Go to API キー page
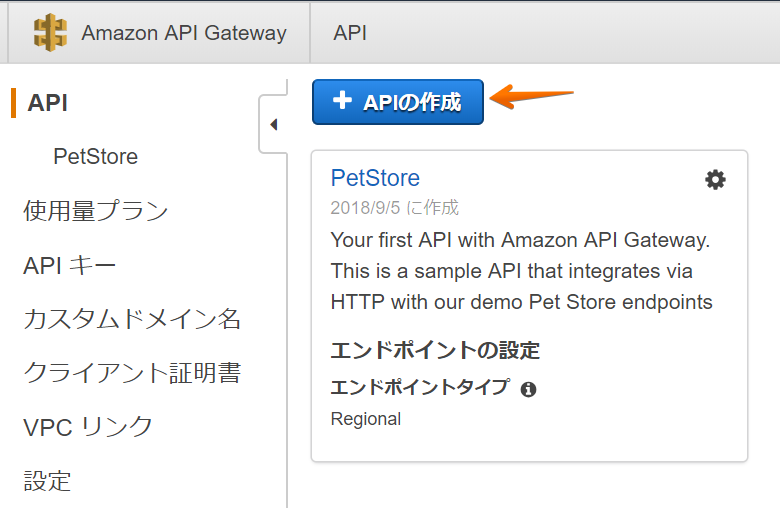Image resolution: width=780 pixels, height=508 pixels. (x=69, y=265)
